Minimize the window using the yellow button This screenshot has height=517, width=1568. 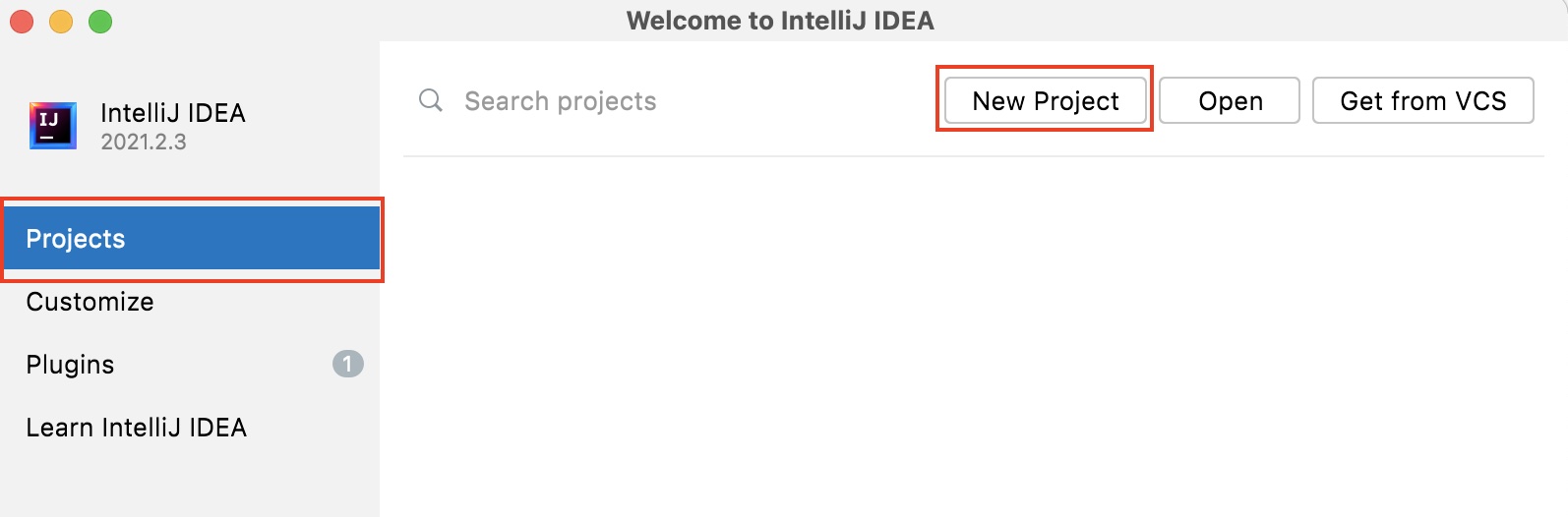click(x=61, y=21)
